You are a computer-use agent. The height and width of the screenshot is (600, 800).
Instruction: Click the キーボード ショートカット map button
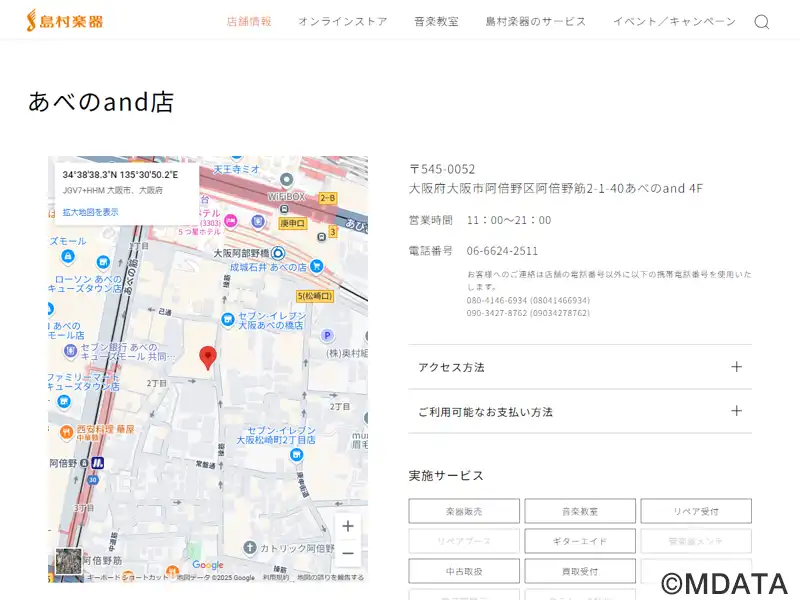[x=128, y=578]
